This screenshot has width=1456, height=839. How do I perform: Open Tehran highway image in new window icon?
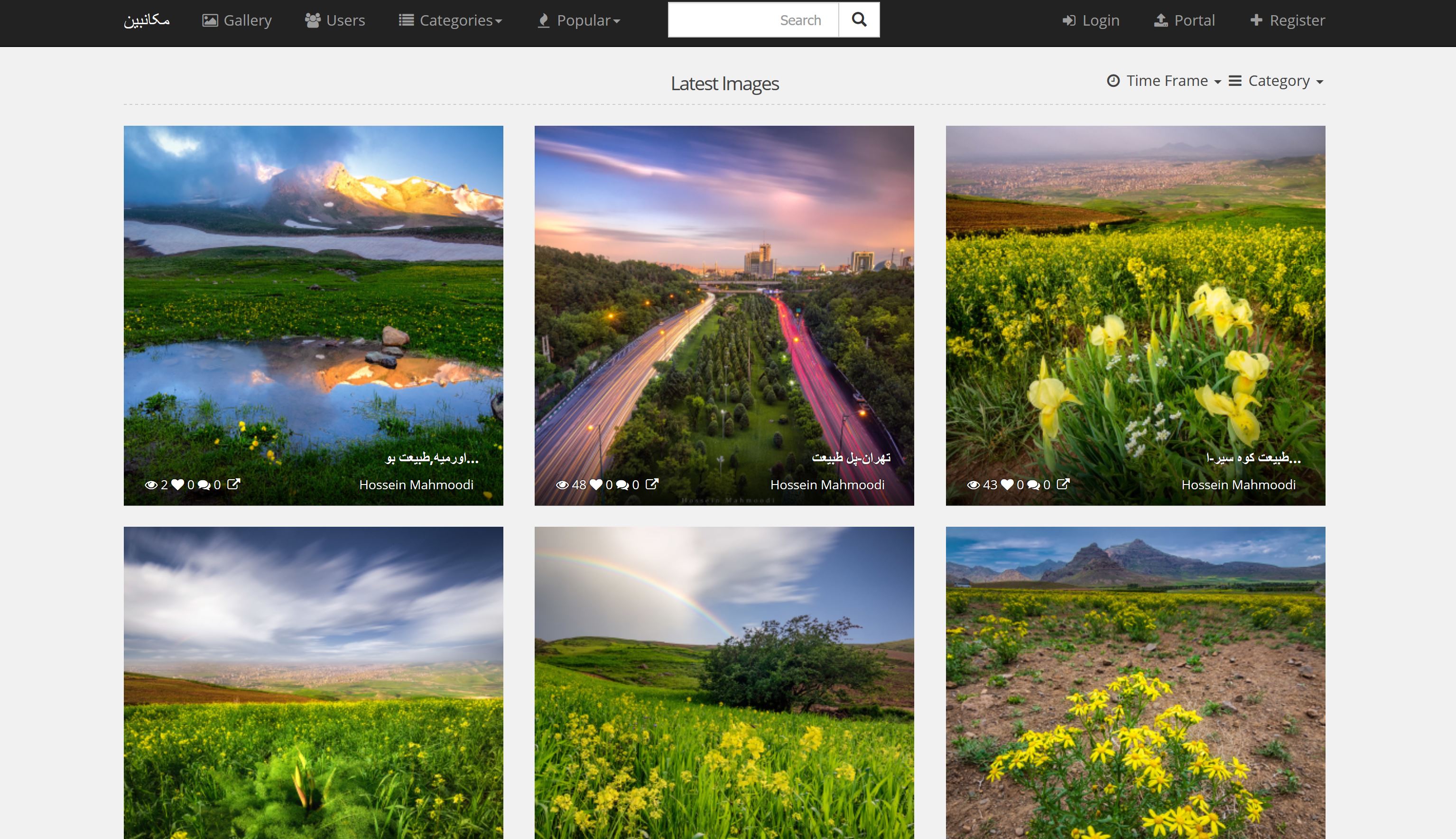pos(651,484)
